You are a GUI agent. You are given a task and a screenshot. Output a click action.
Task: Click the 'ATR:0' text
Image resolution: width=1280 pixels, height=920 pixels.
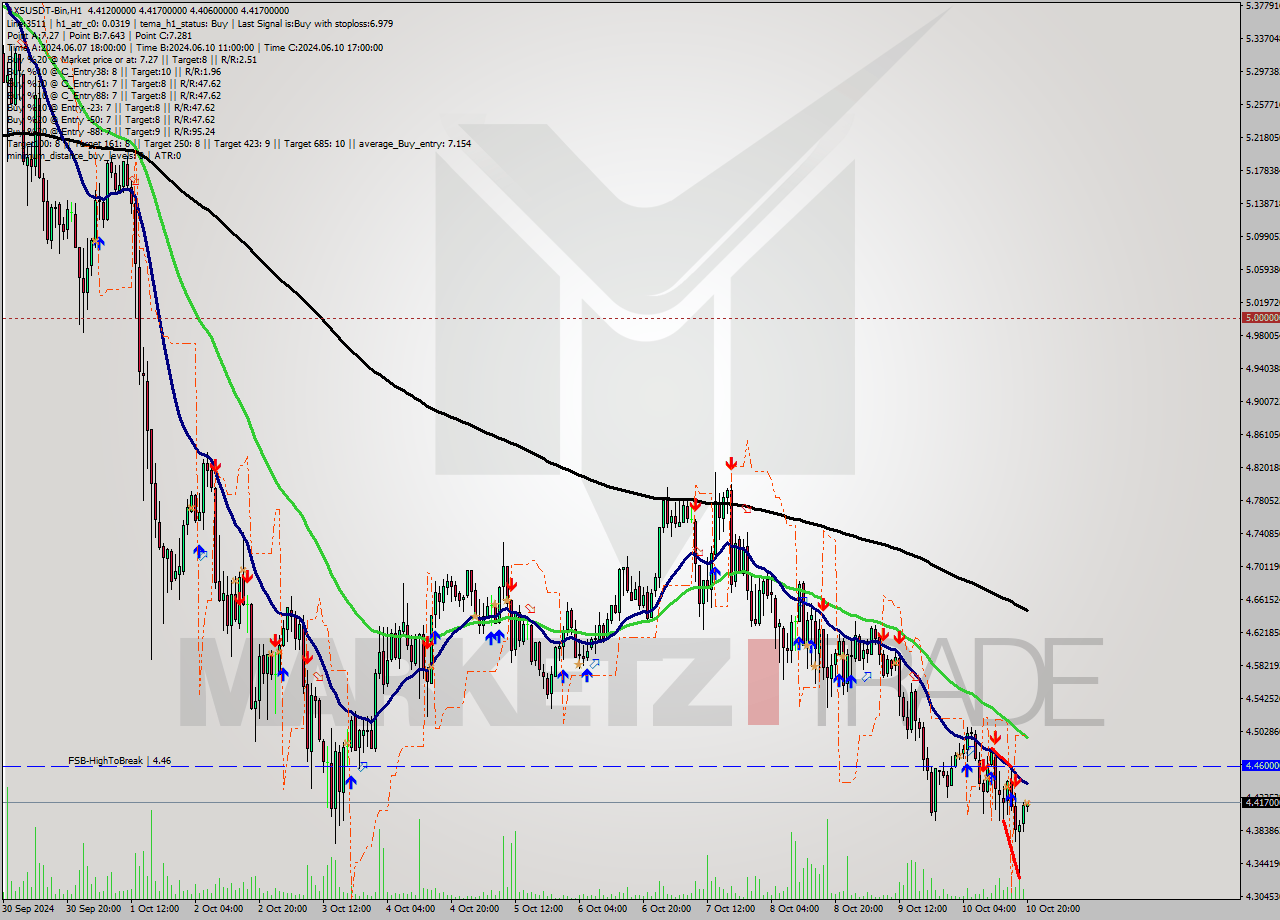167,155
